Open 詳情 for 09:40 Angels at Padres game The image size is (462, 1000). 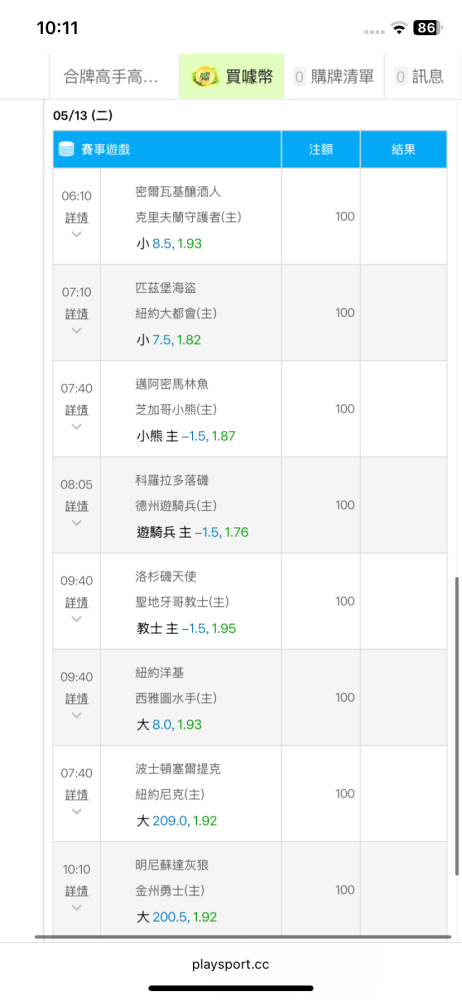tap(77, 602)
